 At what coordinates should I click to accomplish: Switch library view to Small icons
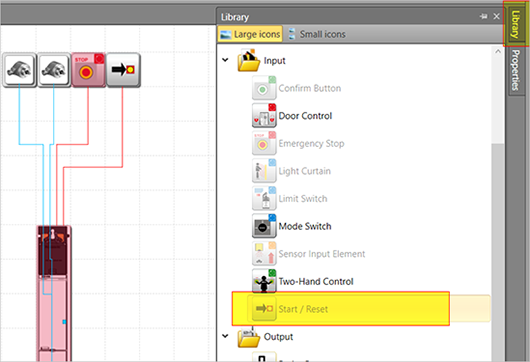[316, 34]
